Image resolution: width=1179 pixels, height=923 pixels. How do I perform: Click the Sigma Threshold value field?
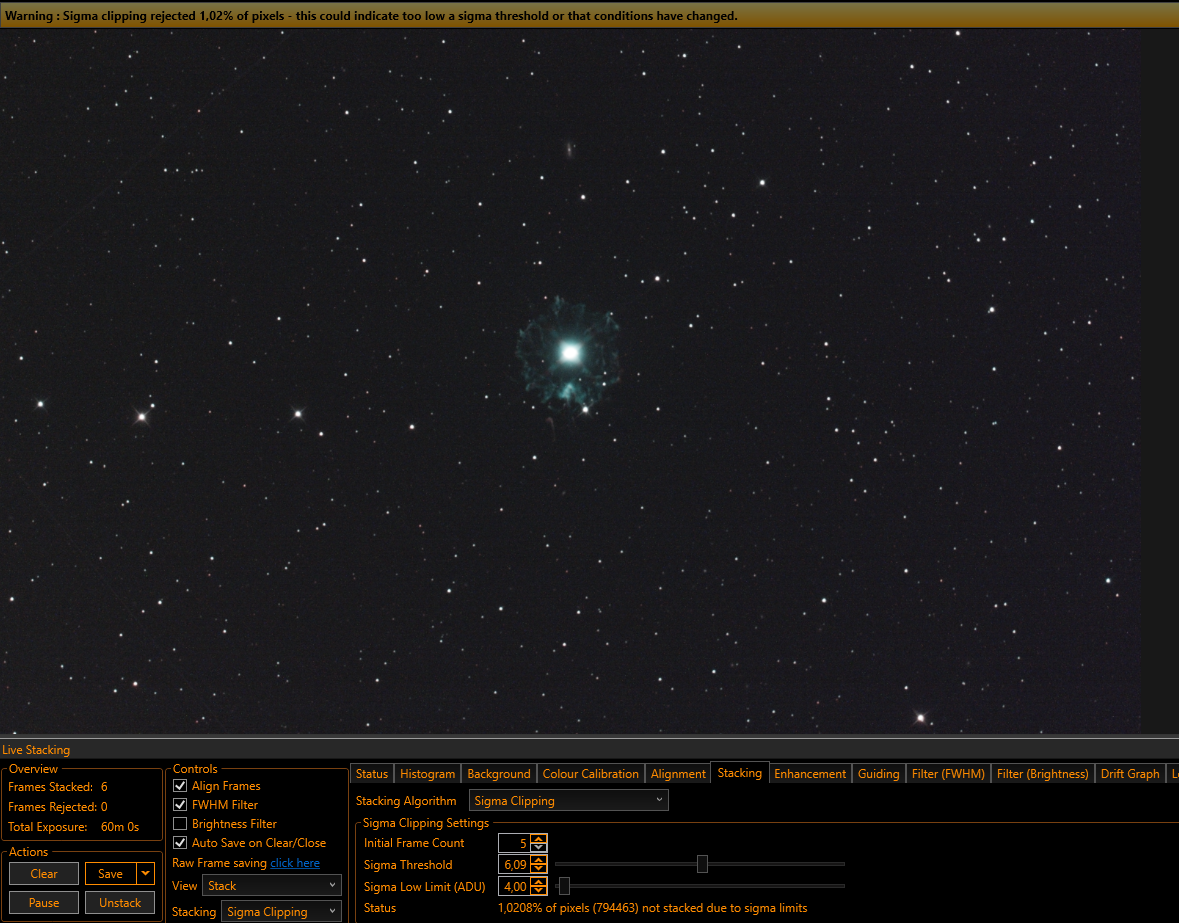pos(514,864)
